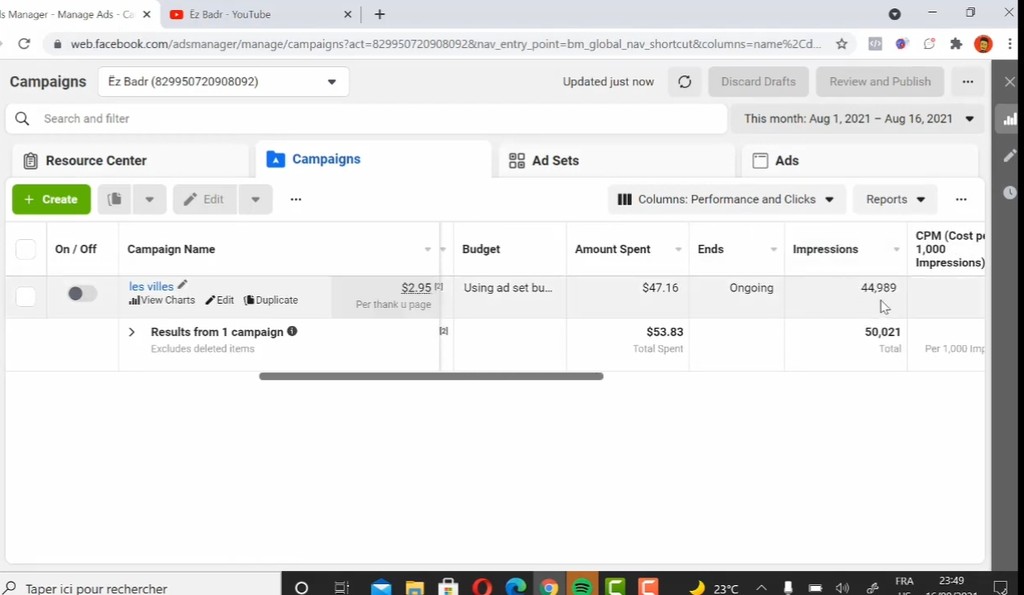Switch to the Ez Badr YouTube browser tab
Viewport: 1024px width, 595px height.
pos(260,14)
